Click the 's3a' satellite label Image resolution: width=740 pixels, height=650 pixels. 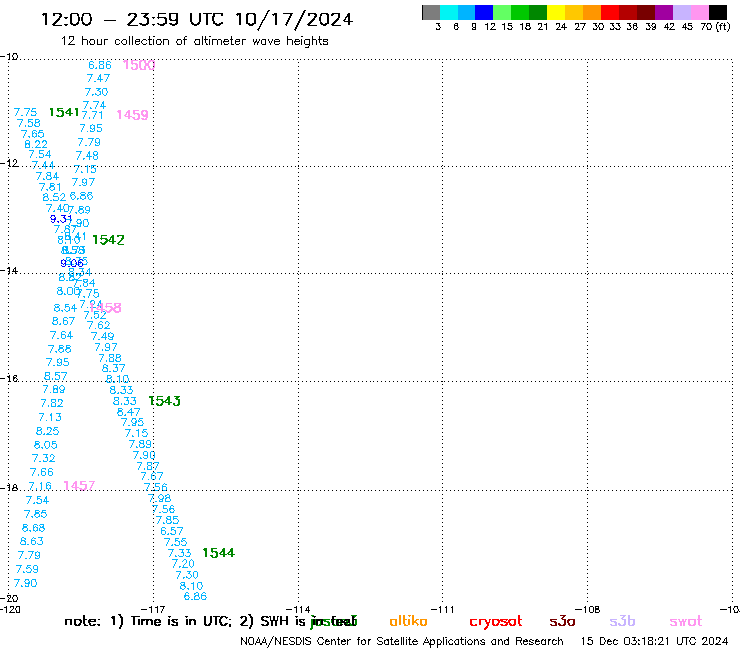[562, 621]
